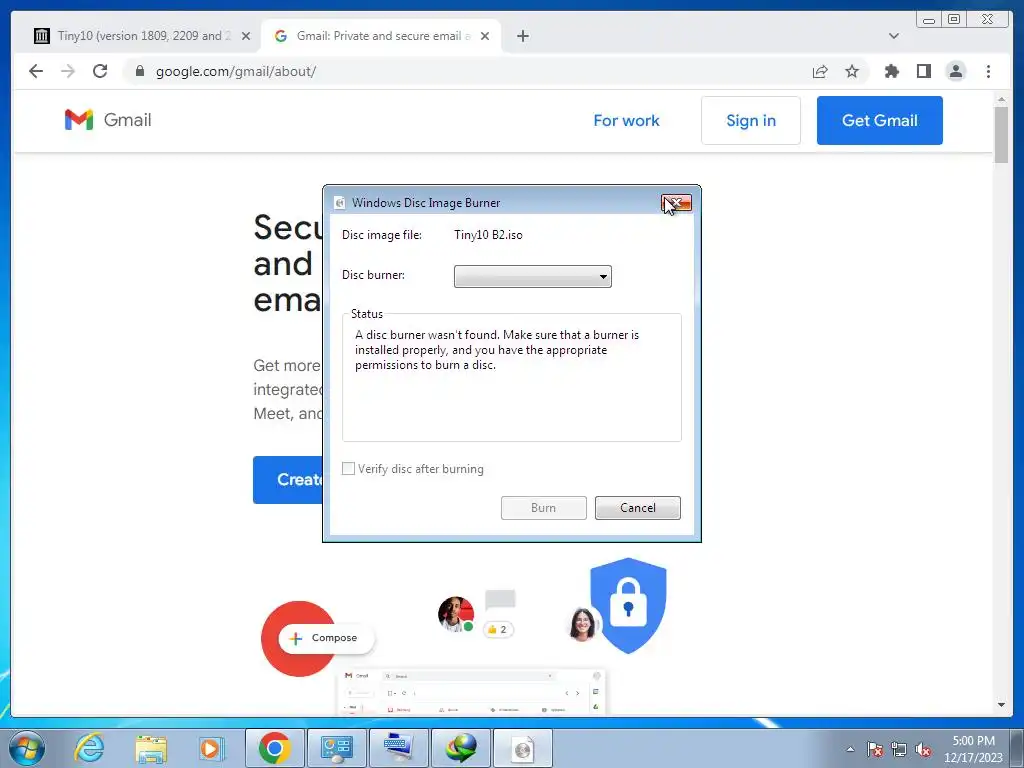Toggle Chrome side panel icon
This screenshot has height=768, width=1024.
(x=923, y=71)
